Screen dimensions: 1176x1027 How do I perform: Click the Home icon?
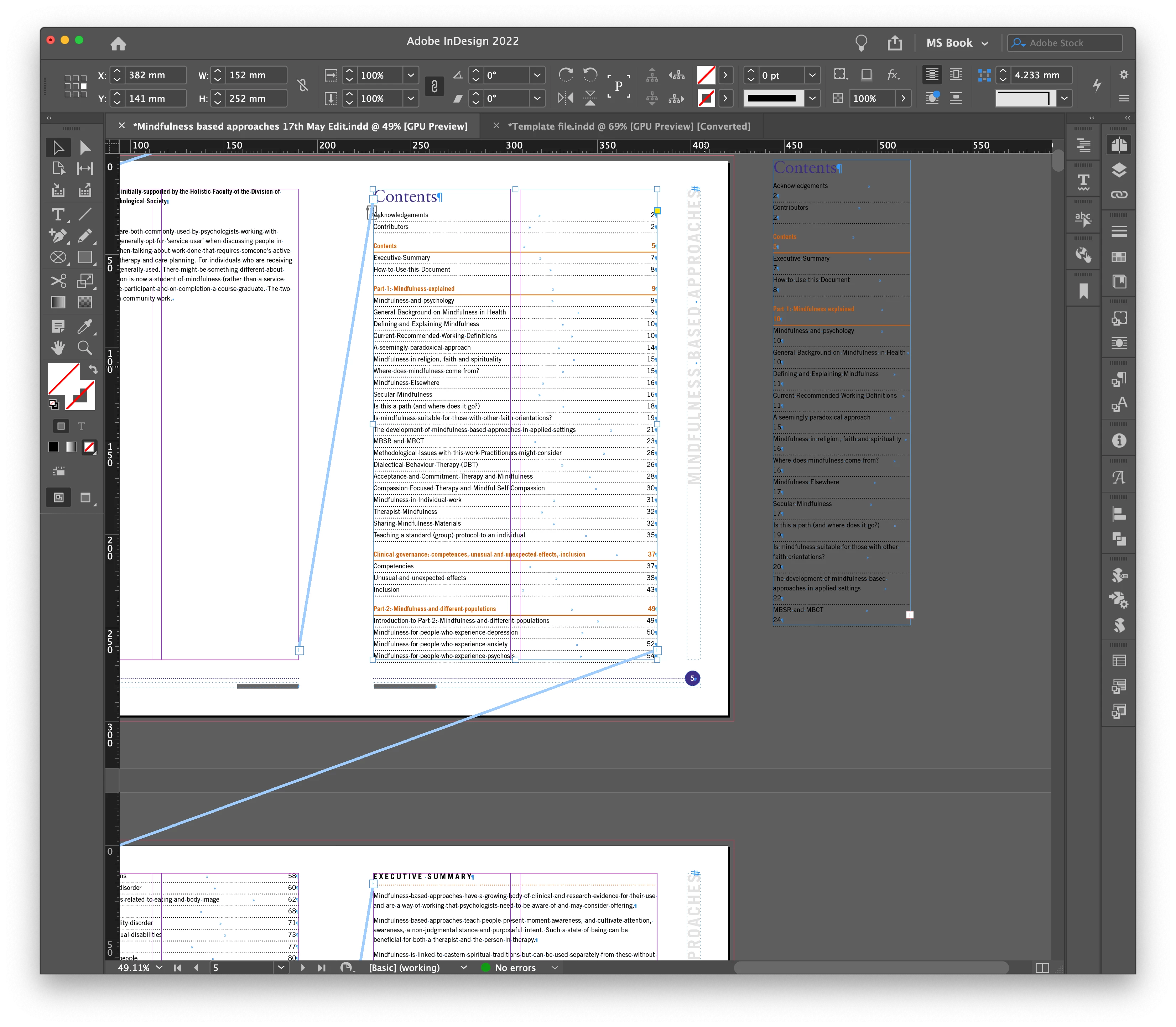tap(118, 43)
